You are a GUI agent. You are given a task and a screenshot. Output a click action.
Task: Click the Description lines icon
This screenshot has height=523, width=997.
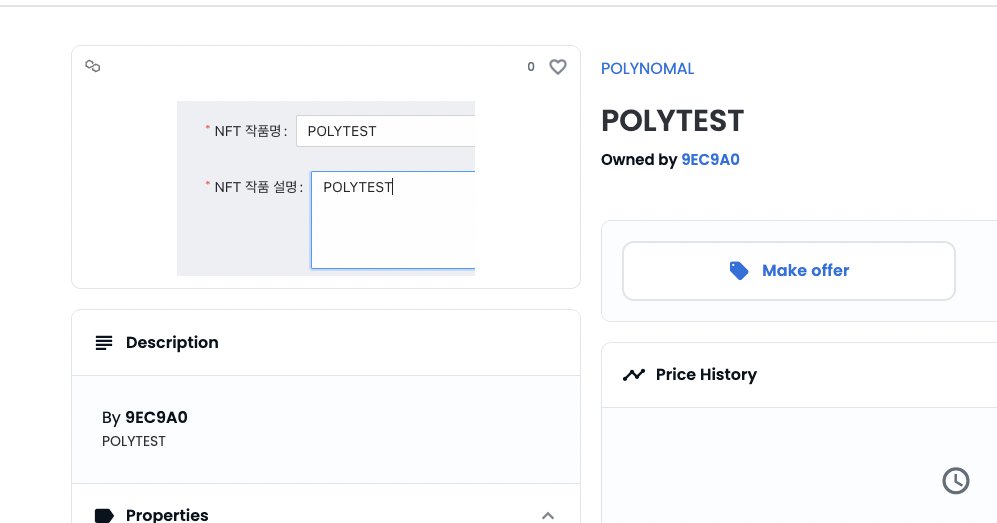tap(104, 343)
